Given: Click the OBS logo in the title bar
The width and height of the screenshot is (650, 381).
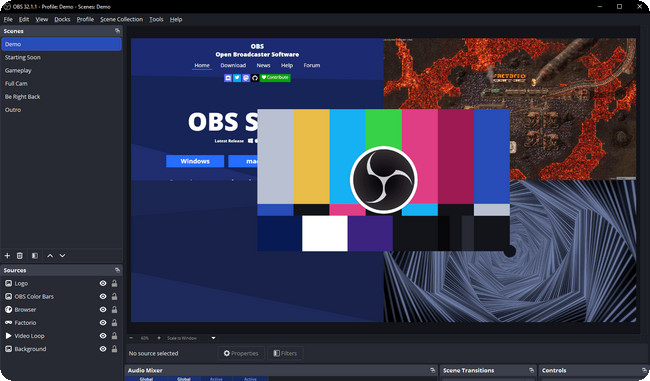Looking at the screenshot, I should [7, 7].
